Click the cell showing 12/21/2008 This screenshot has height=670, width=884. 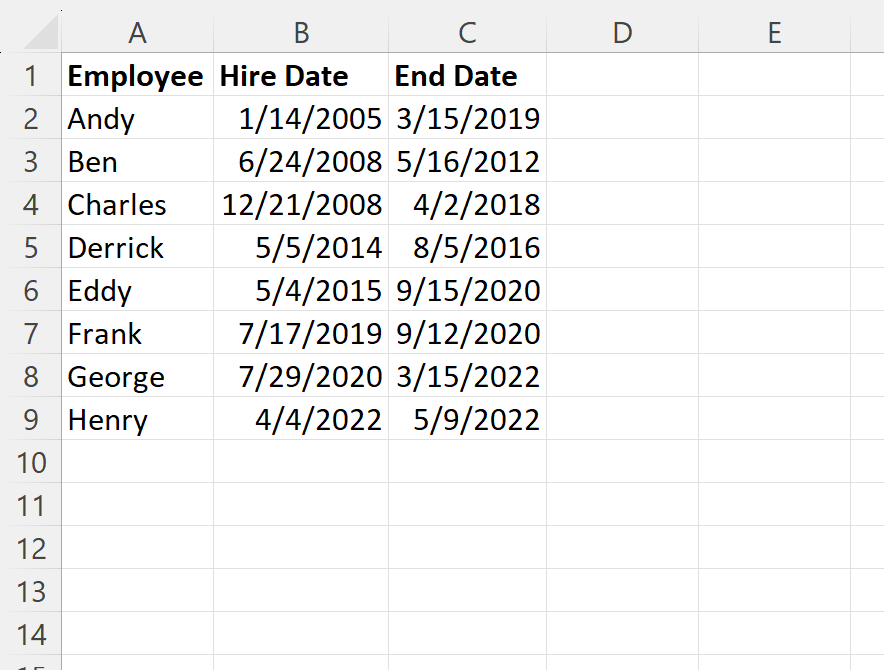pos(301,205)
